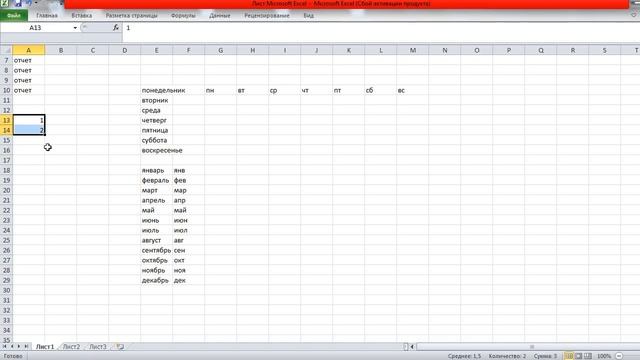The height and width of the screenshot is (360, 640).
Task: Click the Insert Function fx icon
Action: (x=116, y=27)
